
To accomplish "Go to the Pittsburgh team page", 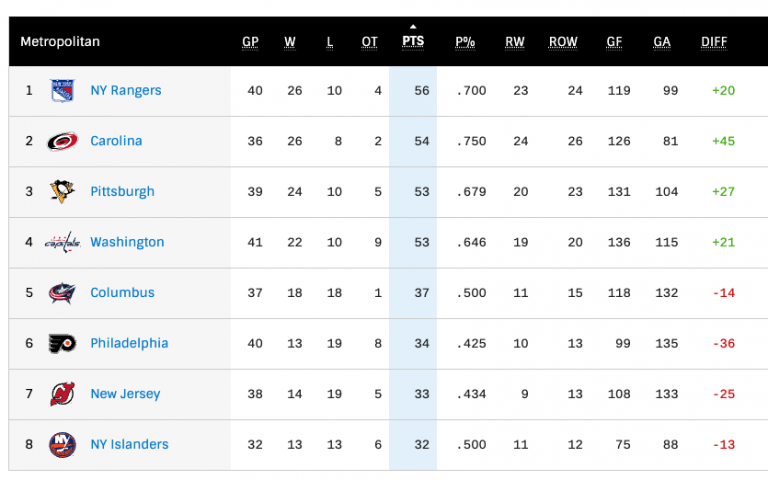I will (122, 192).
